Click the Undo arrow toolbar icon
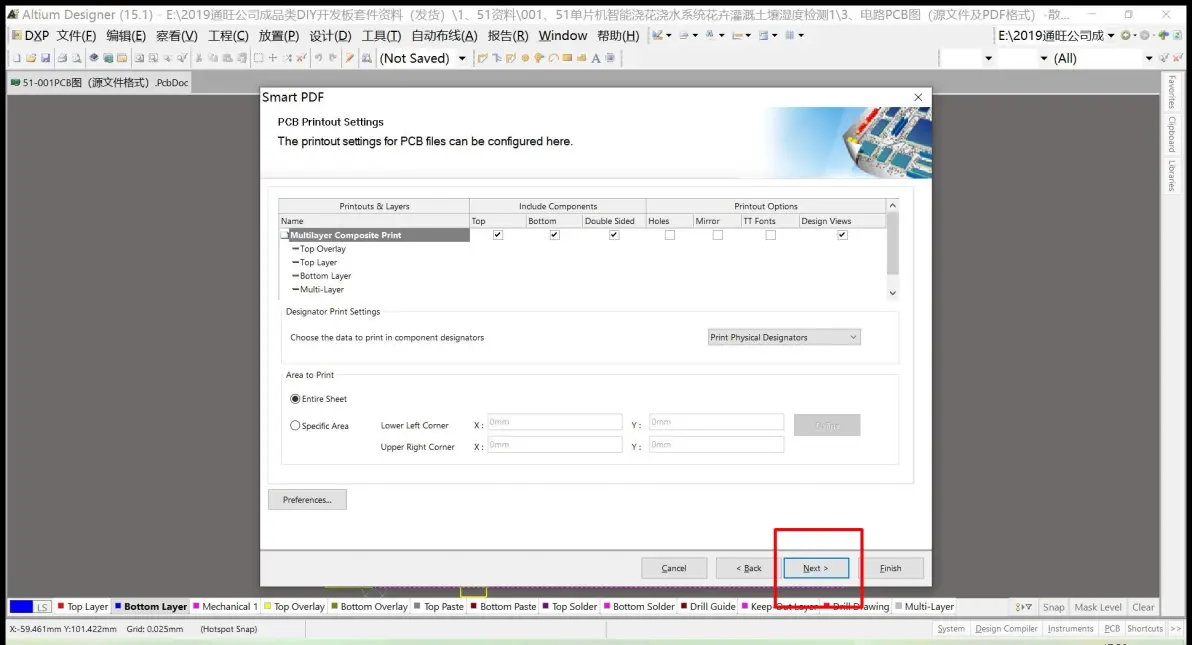1192x645 pixels. click(318, 58)
